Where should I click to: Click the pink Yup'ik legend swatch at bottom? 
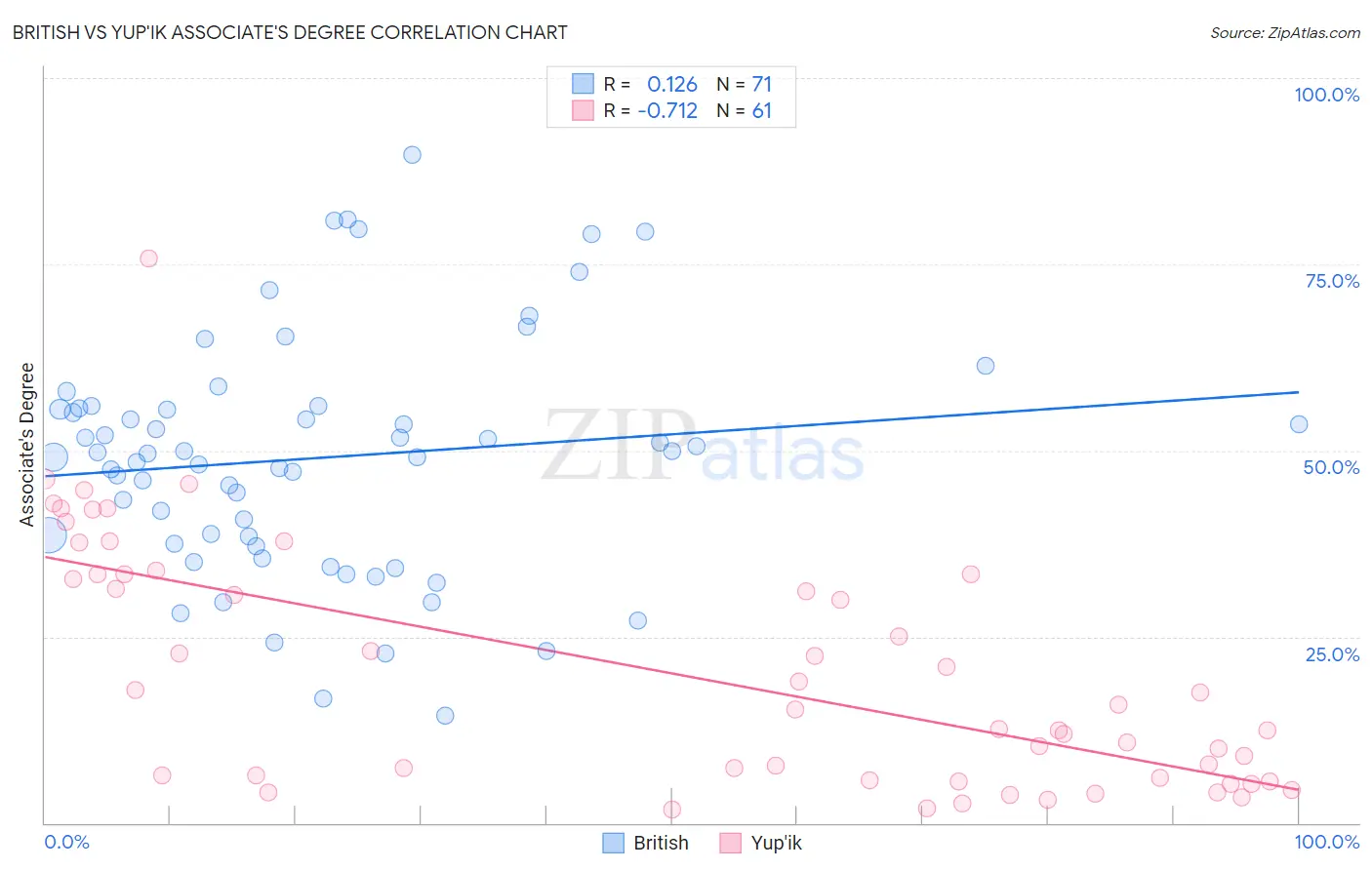click(731, 843)
